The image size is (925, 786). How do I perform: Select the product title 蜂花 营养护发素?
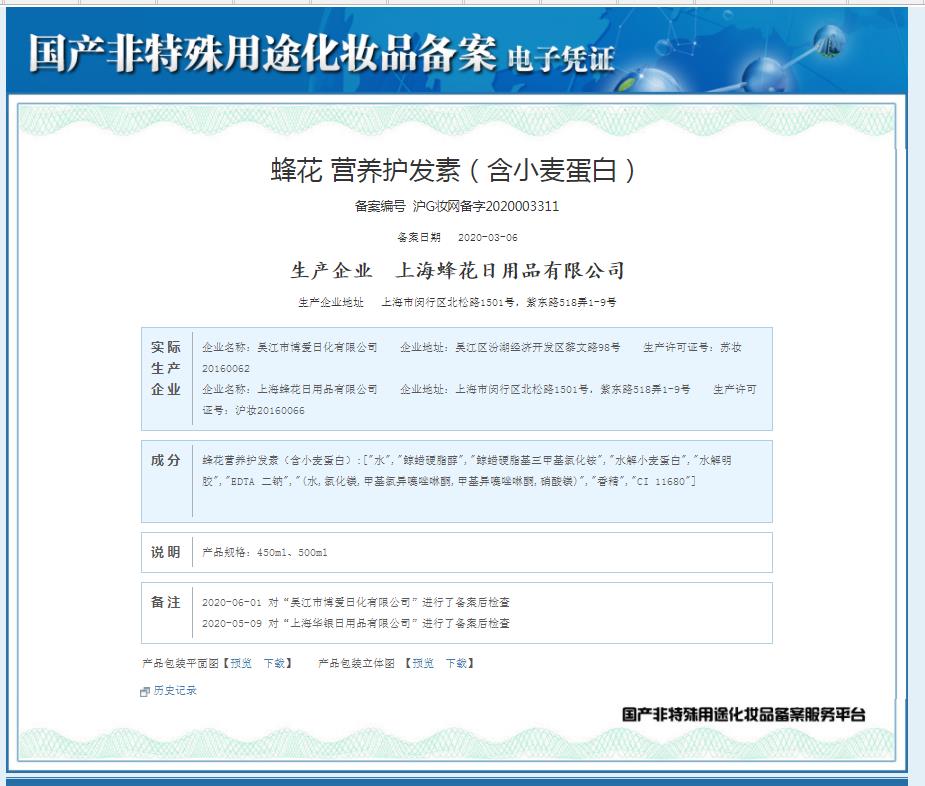tap(453, 170)
